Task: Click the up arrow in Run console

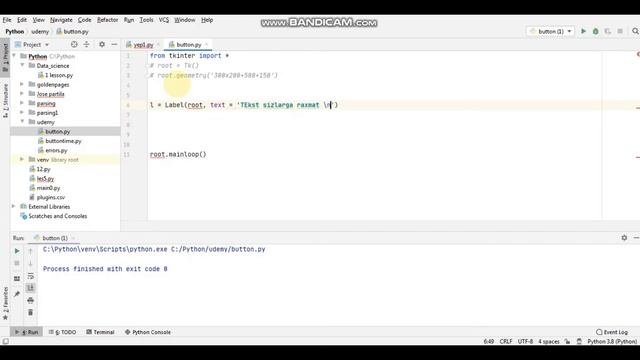Action: point(31,251)
